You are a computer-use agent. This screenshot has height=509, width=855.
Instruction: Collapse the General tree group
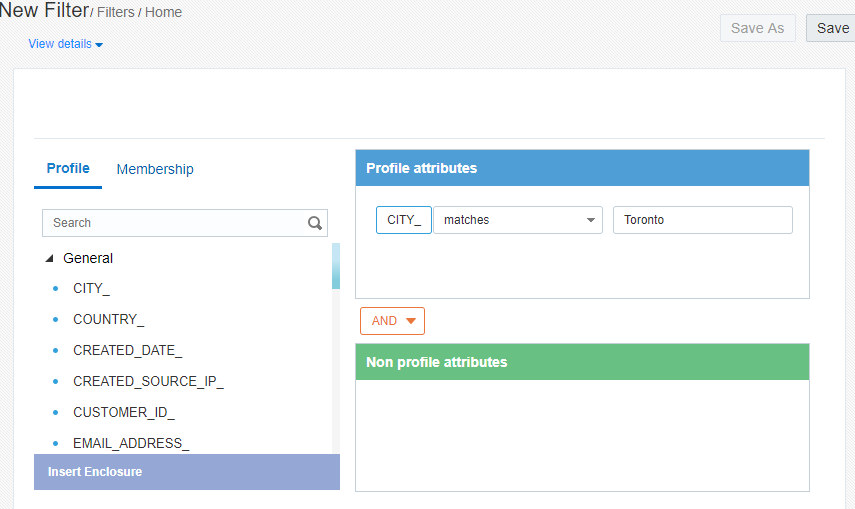[50, 258]
